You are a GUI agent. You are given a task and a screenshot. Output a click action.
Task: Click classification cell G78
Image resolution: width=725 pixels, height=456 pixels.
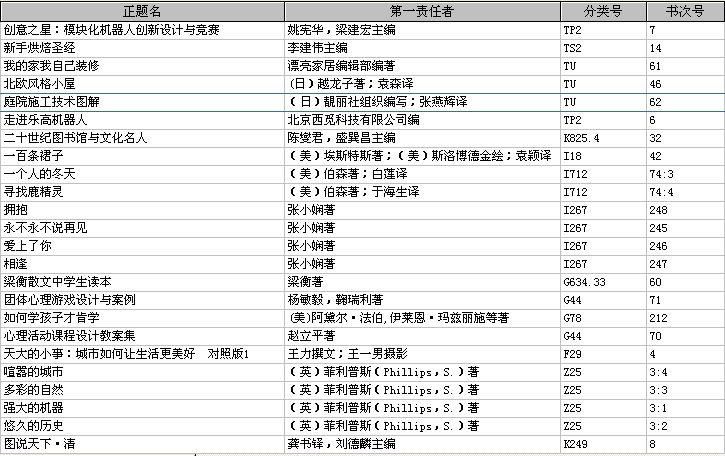point(603,319)
